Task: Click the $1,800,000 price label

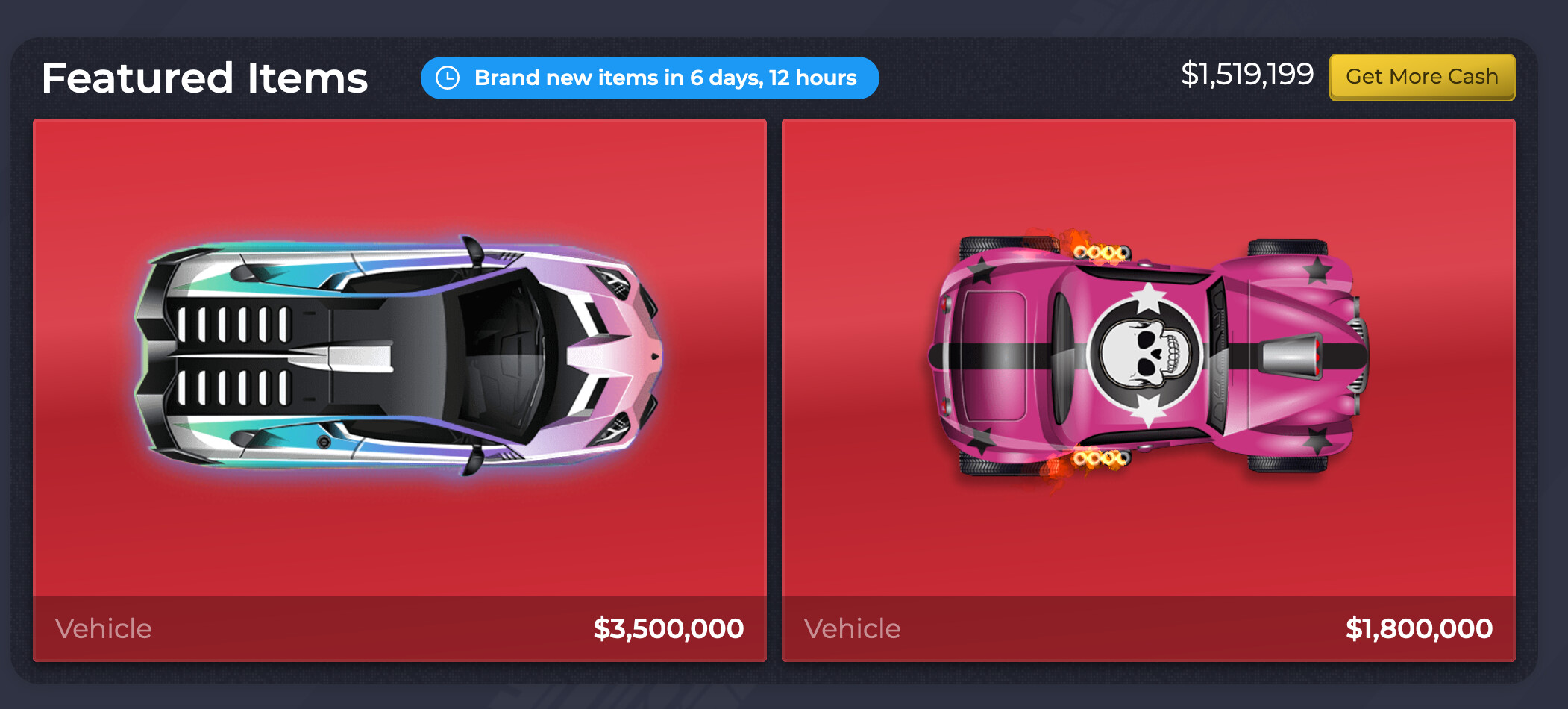Action: 1419,628
